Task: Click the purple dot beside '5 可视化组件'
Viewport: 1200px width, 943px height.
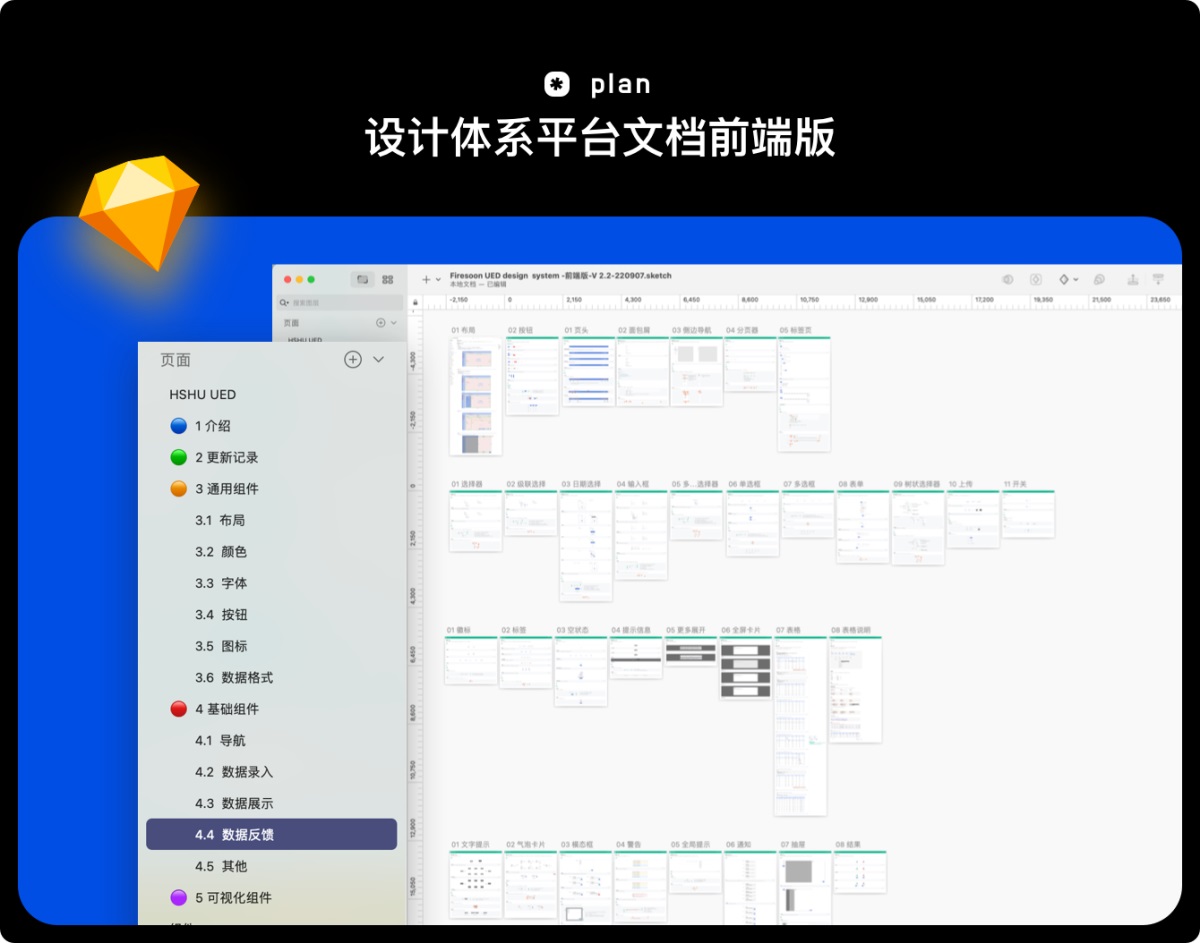Action: pos(179,898)
